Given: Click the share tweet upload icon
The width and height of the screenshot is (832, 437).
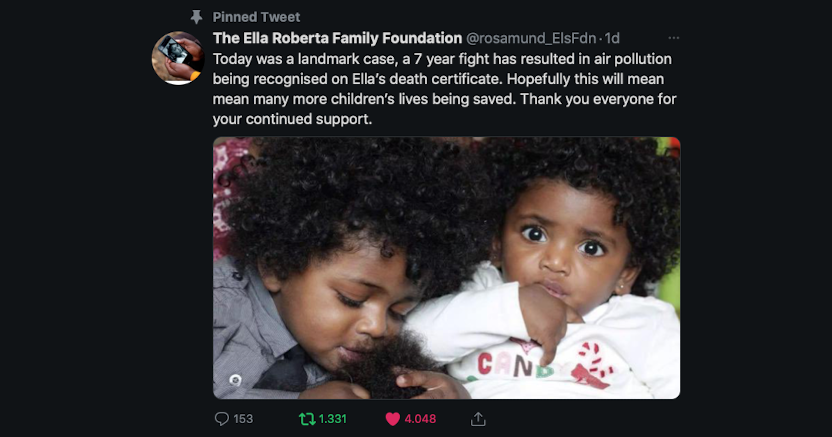Looking at the screenshot, I should tap(478, 418).
